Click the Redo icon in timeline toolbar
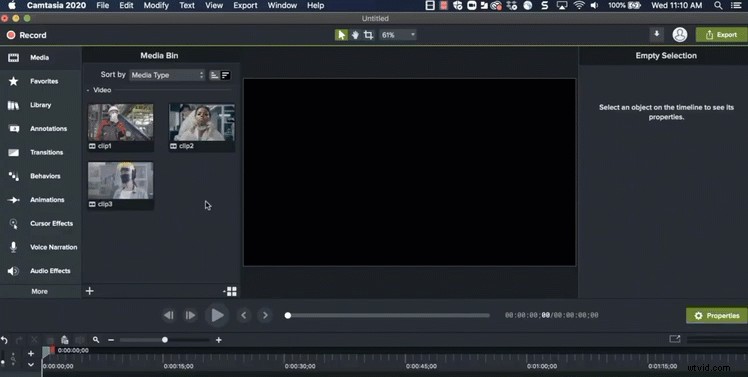 [19, 340]
